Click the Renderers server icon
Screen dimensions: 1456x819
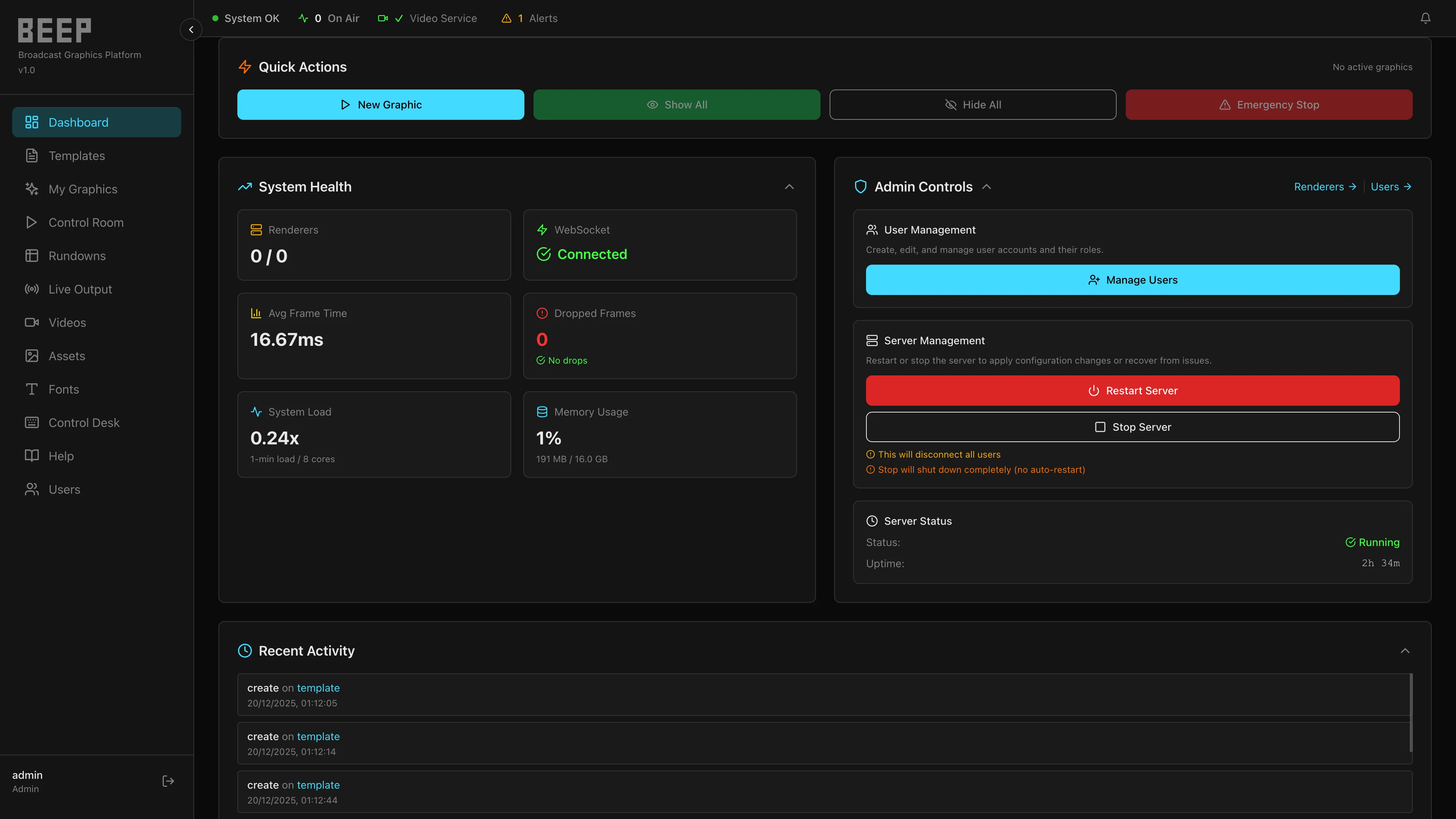pos(256,229)
